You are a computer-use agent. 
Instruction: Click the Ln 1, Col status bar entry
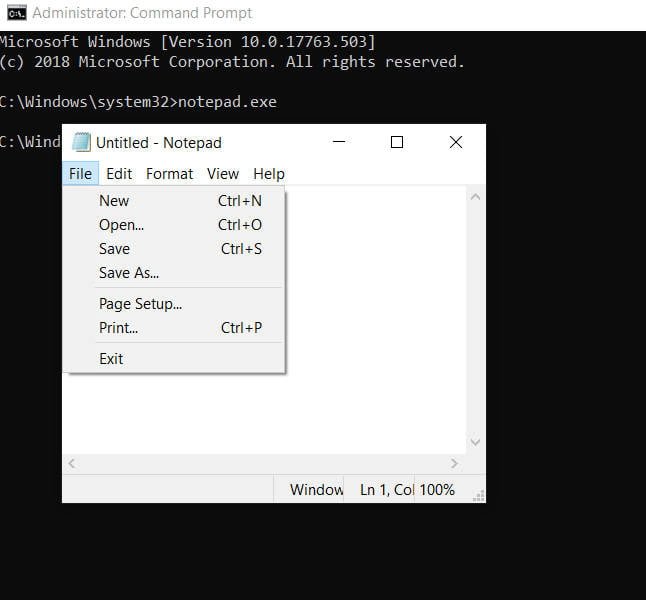point(379,490)
